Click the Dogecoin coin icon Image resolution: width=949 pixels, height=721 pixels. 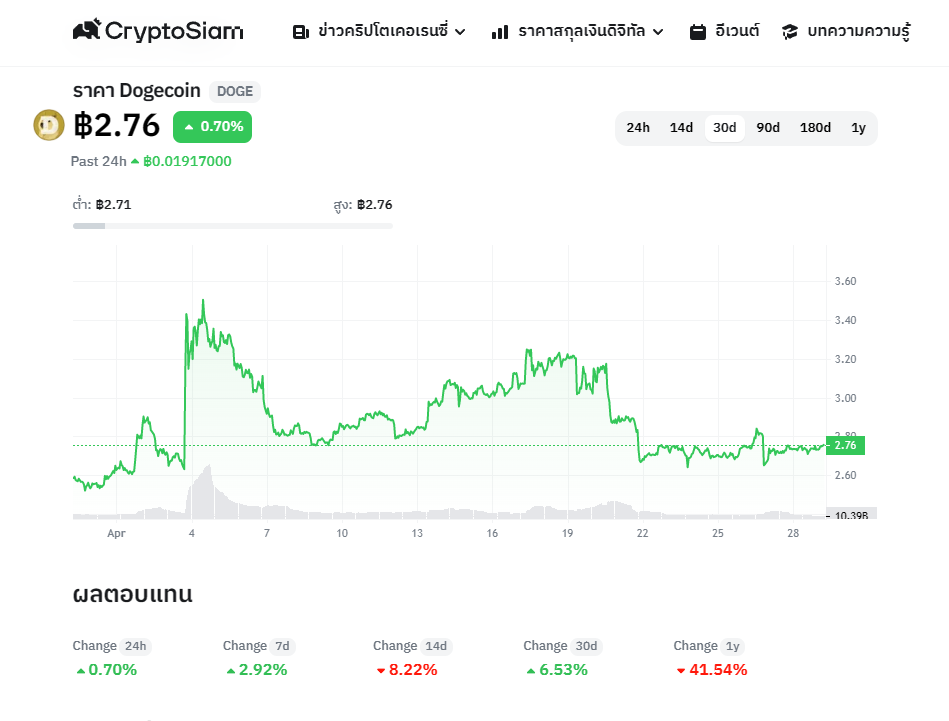49,125
